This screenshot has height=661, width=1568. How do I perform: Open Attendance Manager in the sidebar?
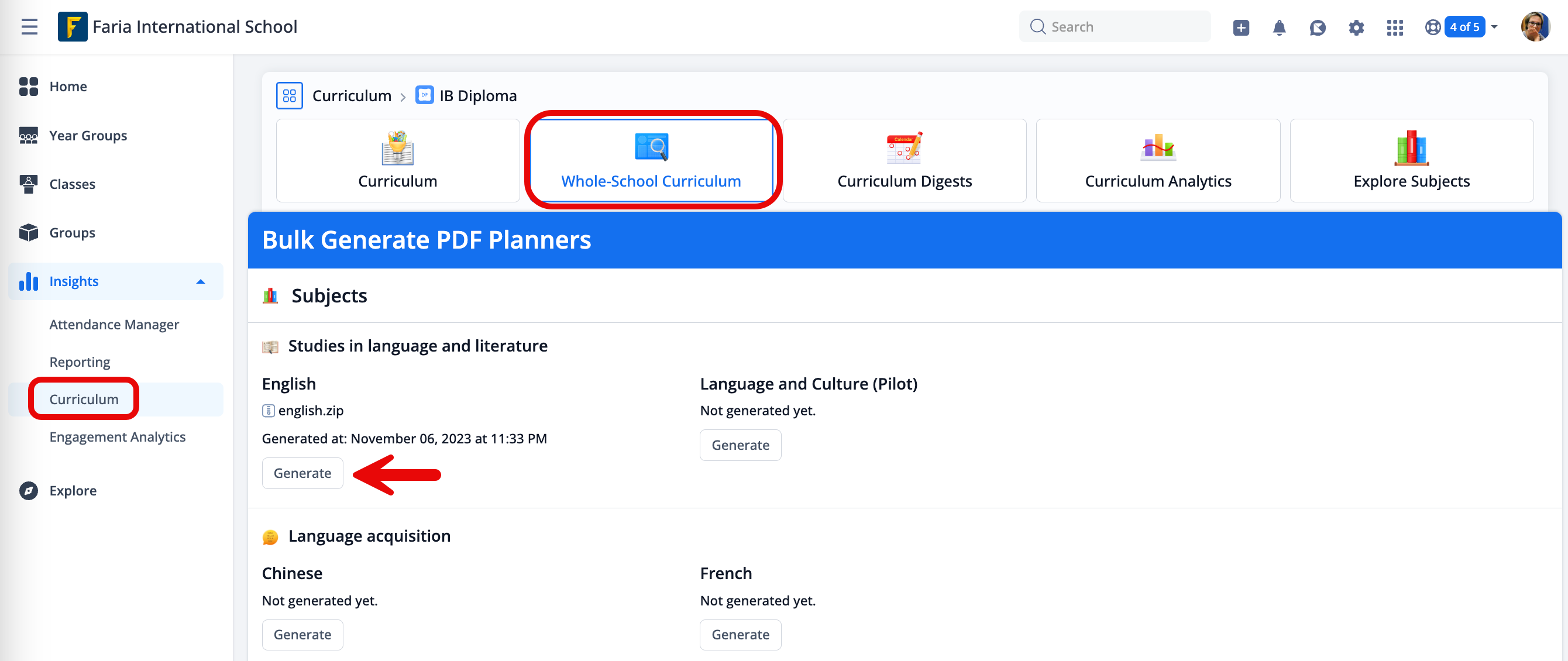114,325
